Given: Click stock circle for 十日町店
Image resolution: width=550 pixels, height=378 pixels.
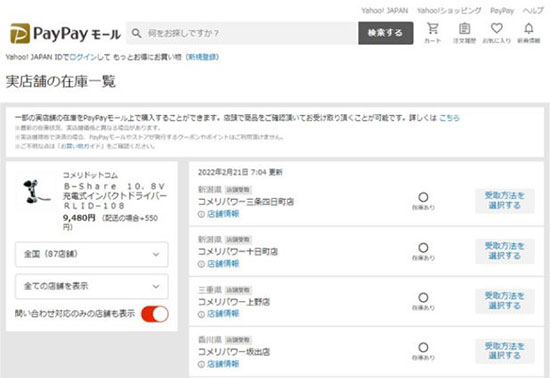Looking at the screenshot, I should click(x=423, y=248).
